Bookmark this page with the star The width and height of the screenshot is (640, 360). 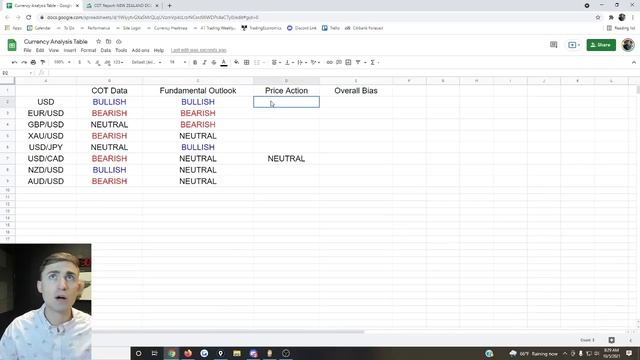point(598,18)
